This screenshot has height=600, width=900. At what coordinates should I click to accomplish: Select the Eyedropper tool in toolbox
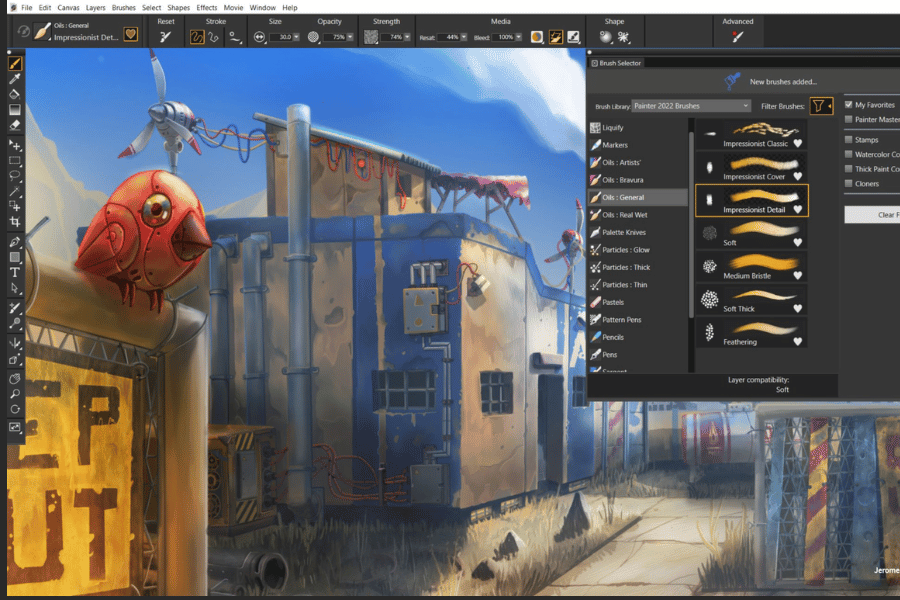point(15,78)
